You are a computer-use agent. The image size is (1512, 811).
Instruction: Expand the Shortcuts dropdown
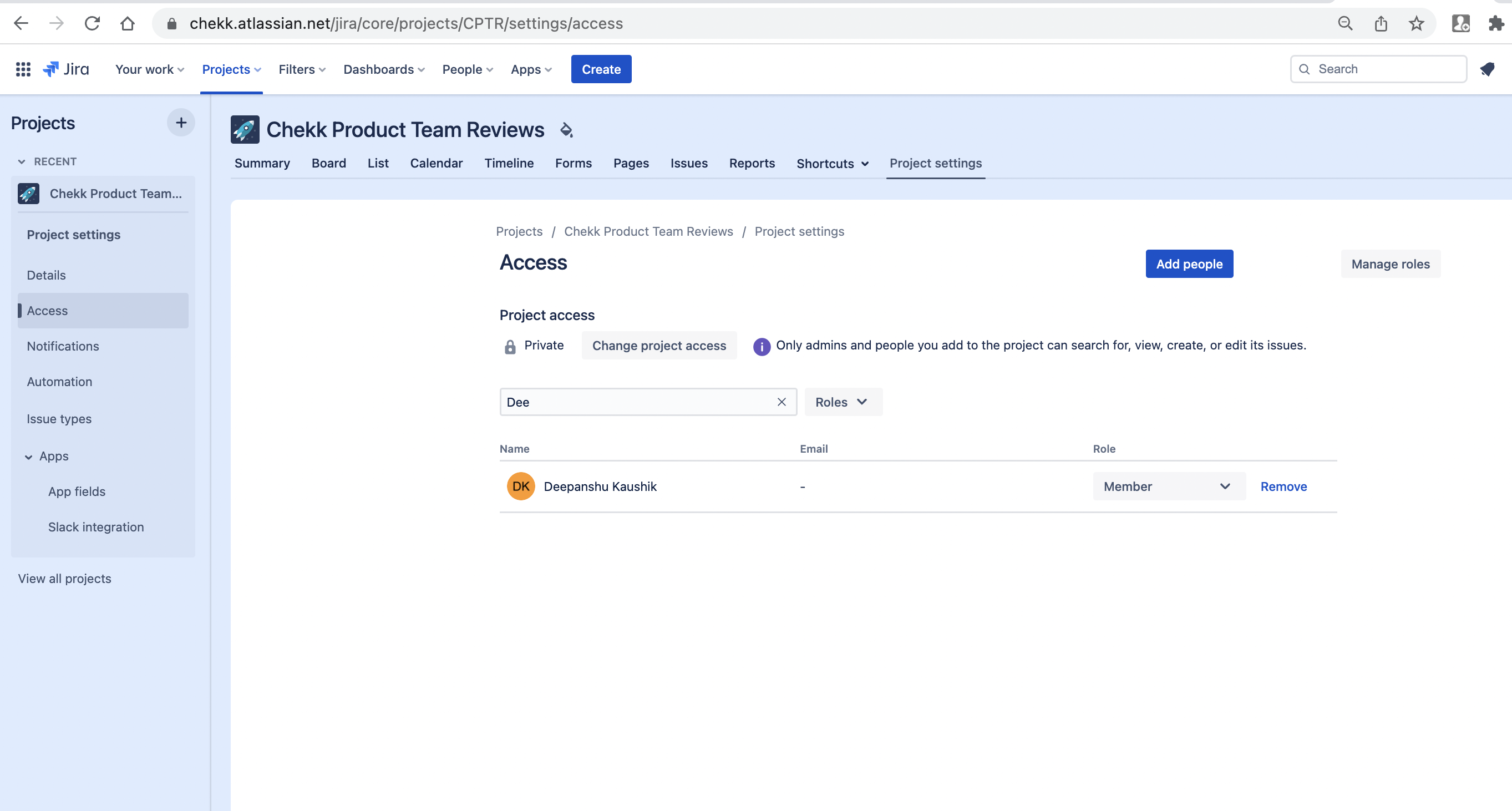(833, 164)
